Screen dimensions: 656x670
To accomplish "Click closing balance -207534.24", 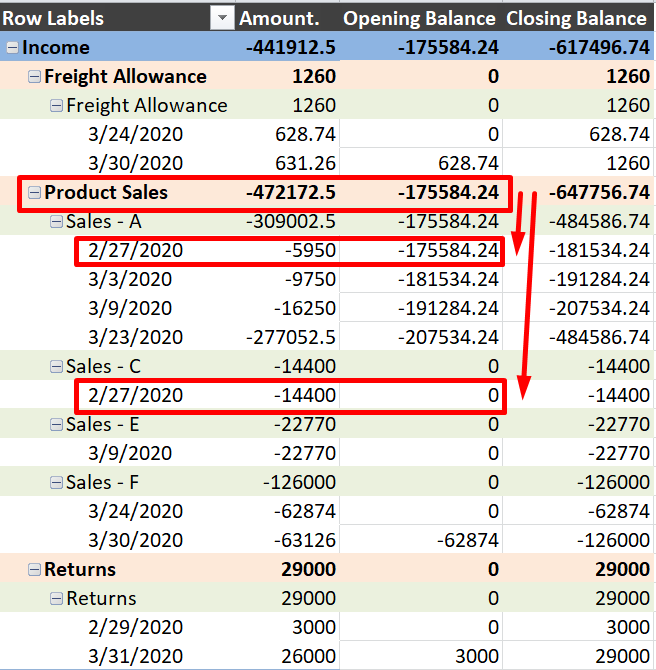I will pos(599,309).
